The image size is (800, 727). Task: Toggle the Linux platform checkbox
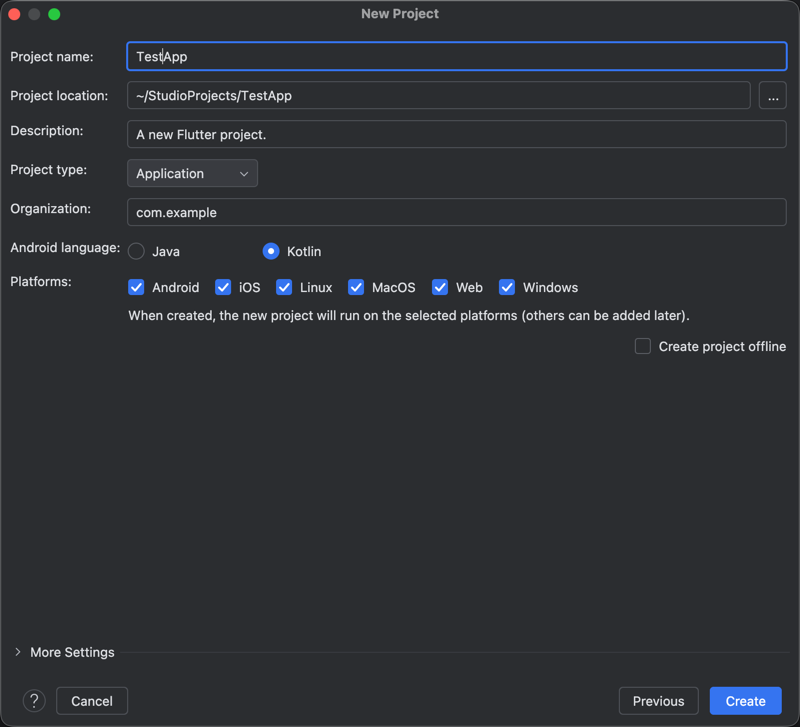click(284, 287)
